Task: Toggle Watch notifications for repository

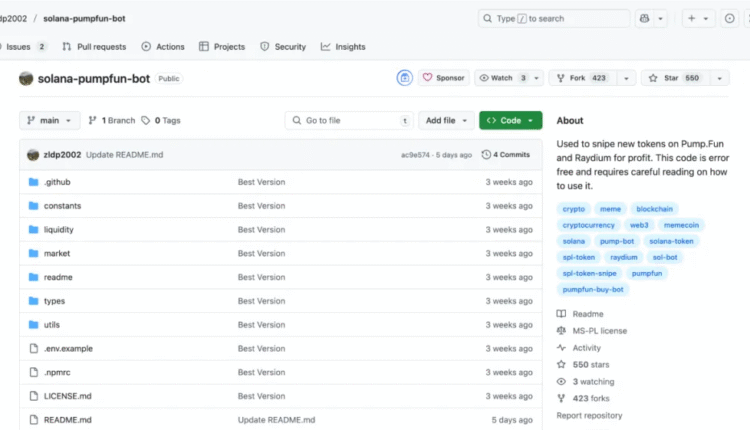Action: click(502, 78)
